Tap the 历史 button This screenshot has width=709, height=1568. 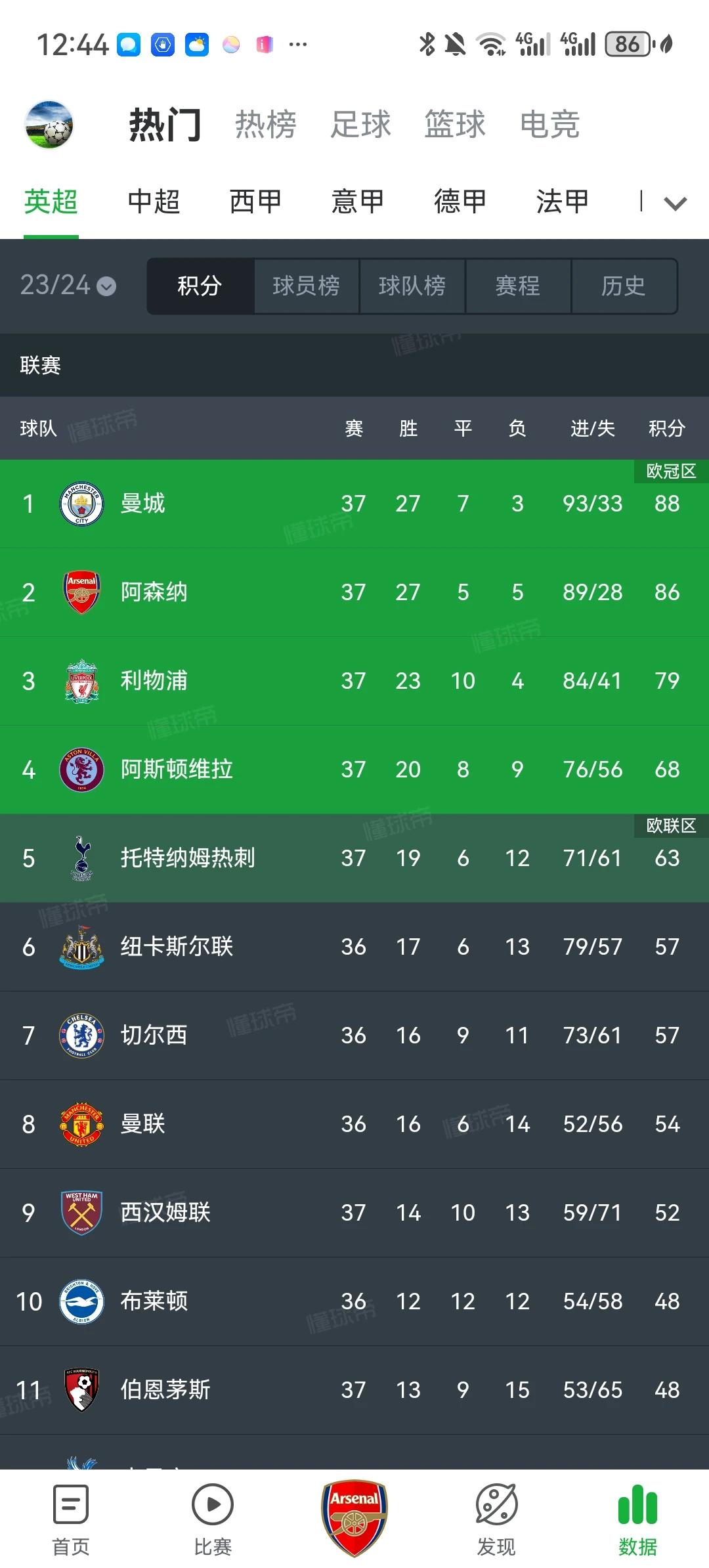[622, 285]
